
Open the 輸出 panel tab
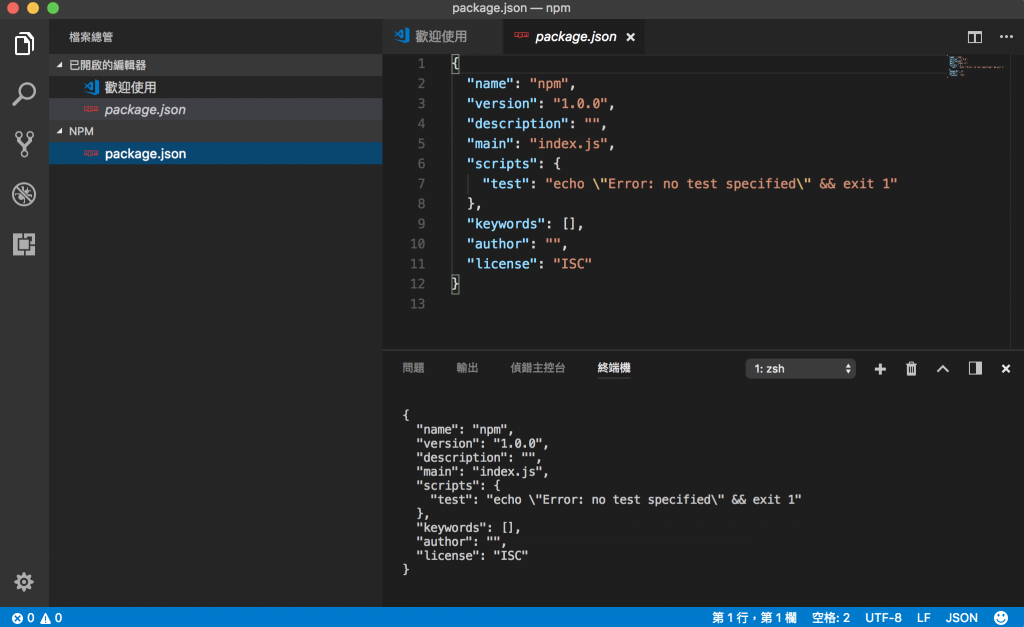(467, 368)
